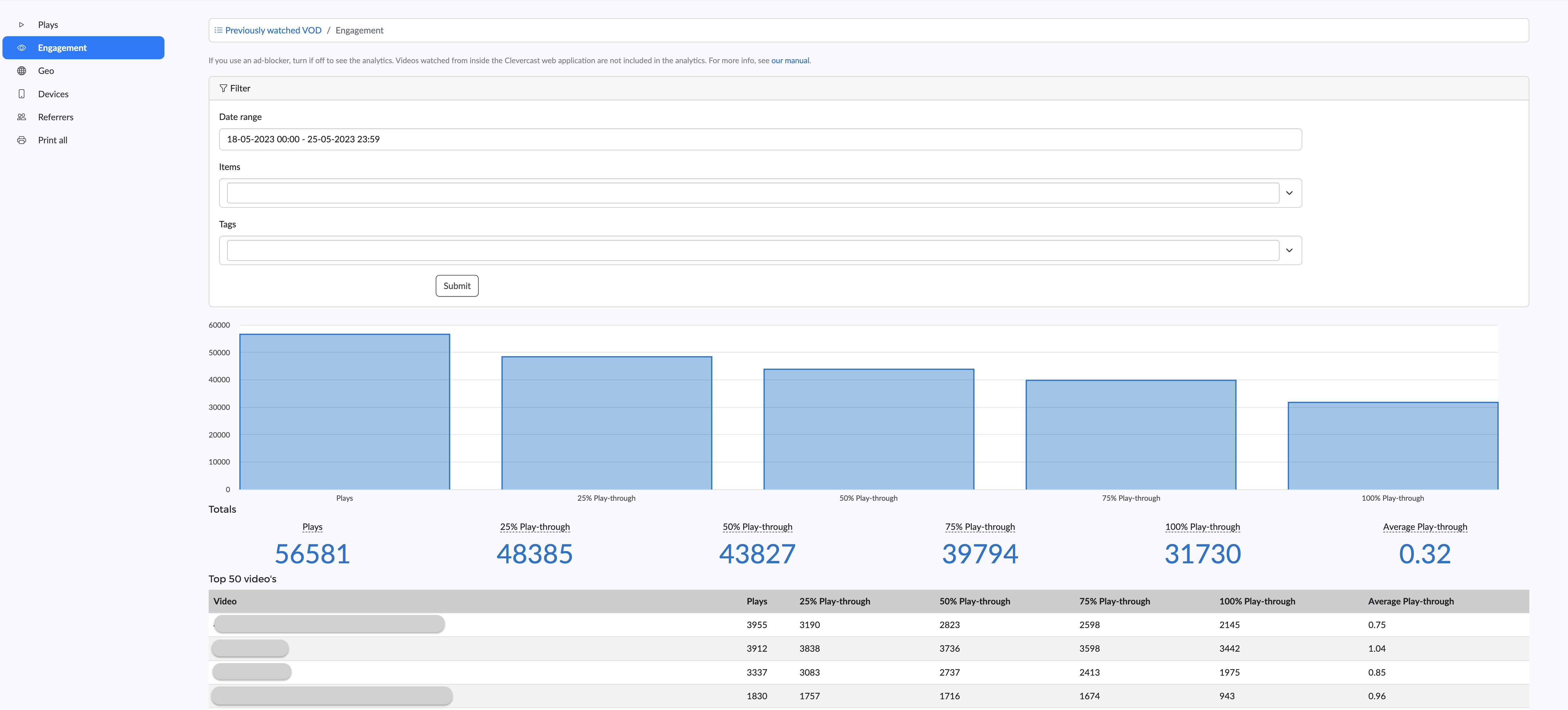The width and height of the screenshot is (1568, 710).
Task: Follow the Previously watched VOD breadcrumb link
Action: point(273,30)
